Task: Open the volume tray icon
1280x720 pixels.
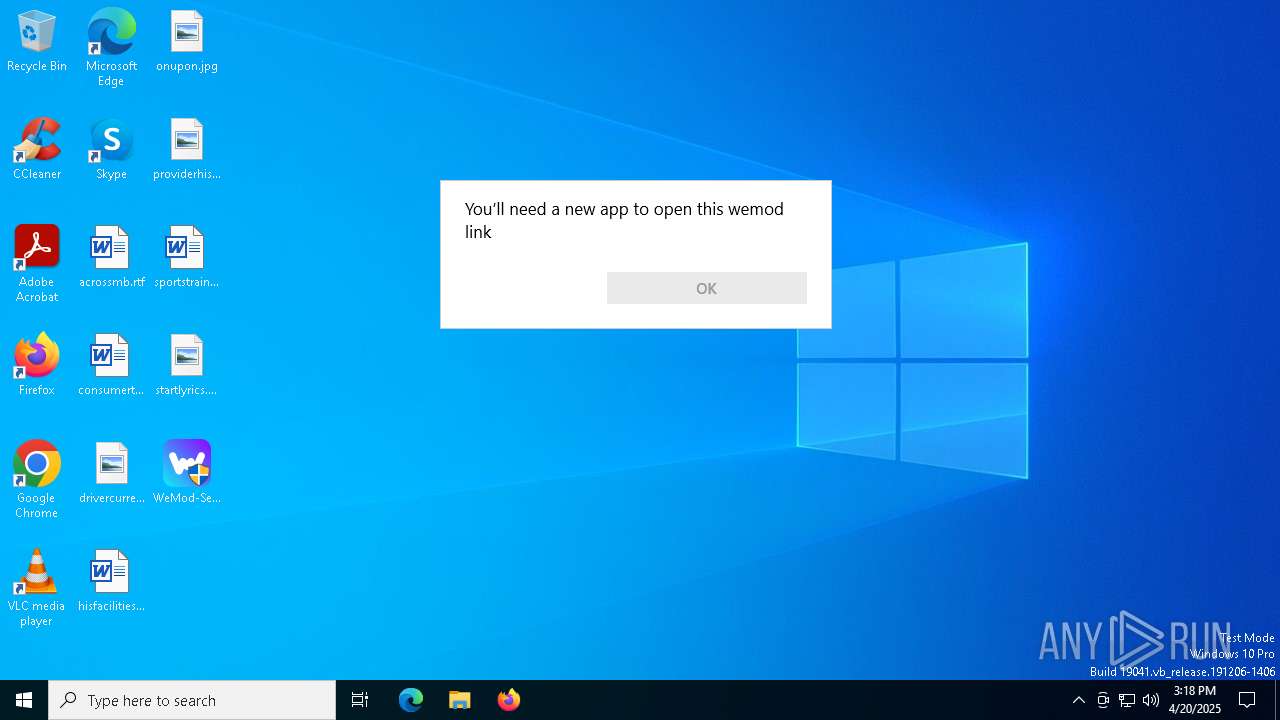Action: pos(1151,700)
